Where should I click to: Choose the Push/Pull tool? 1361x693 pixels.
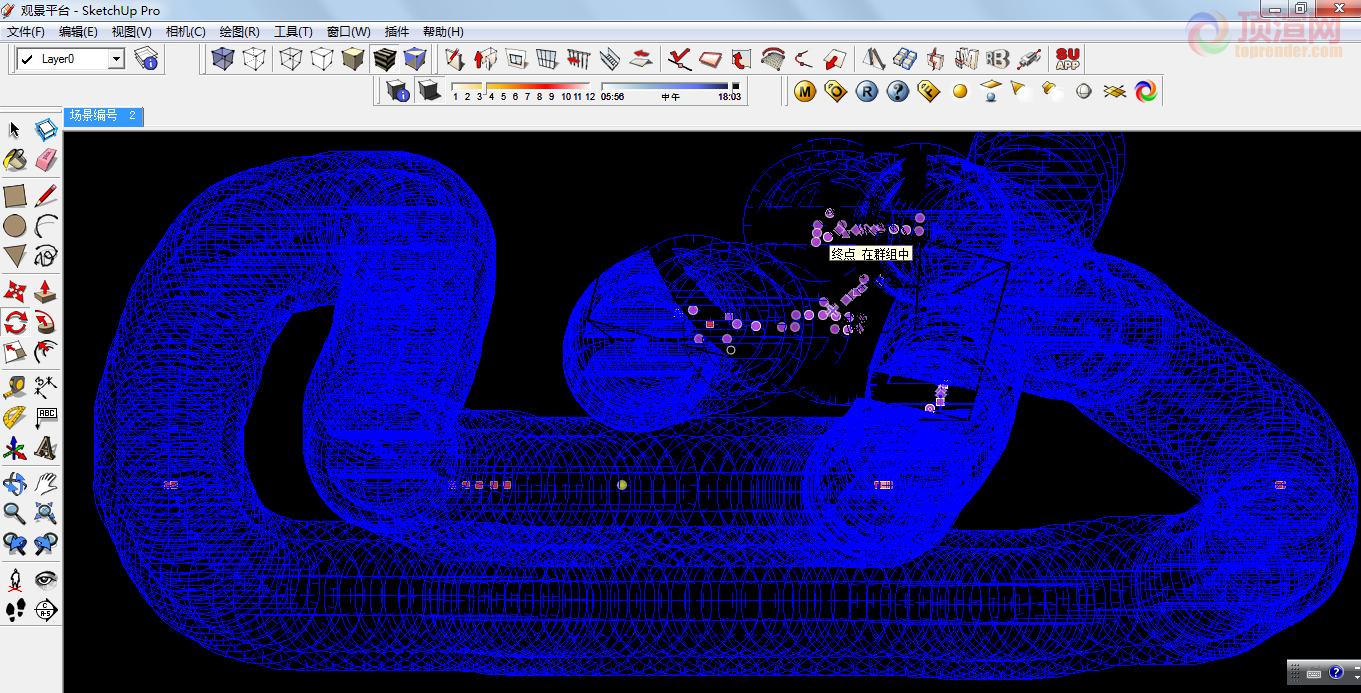pos(45,291)
